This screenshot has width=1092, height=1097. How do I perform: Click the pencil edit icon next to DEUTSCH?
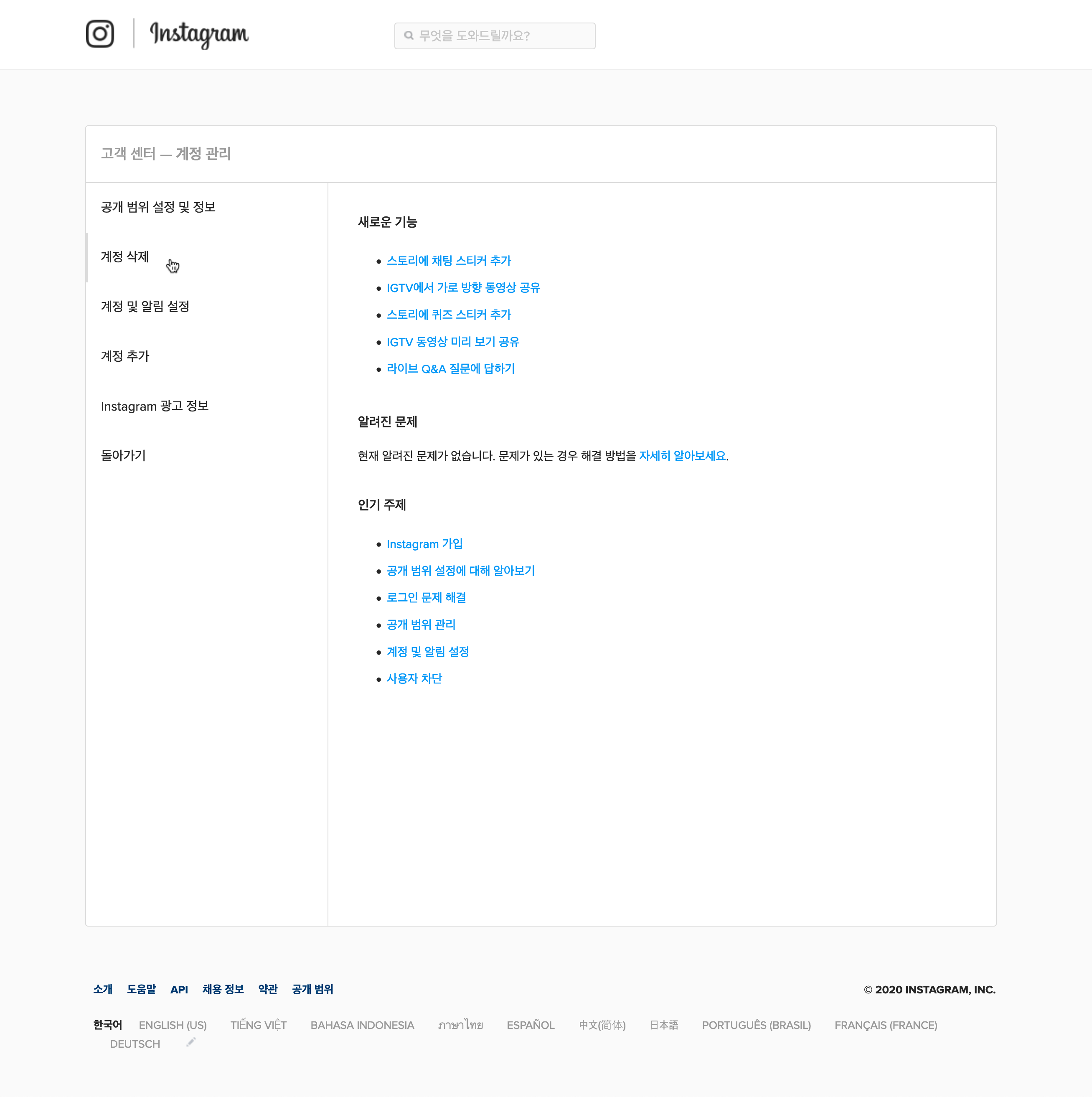[x=191, y=1042]
